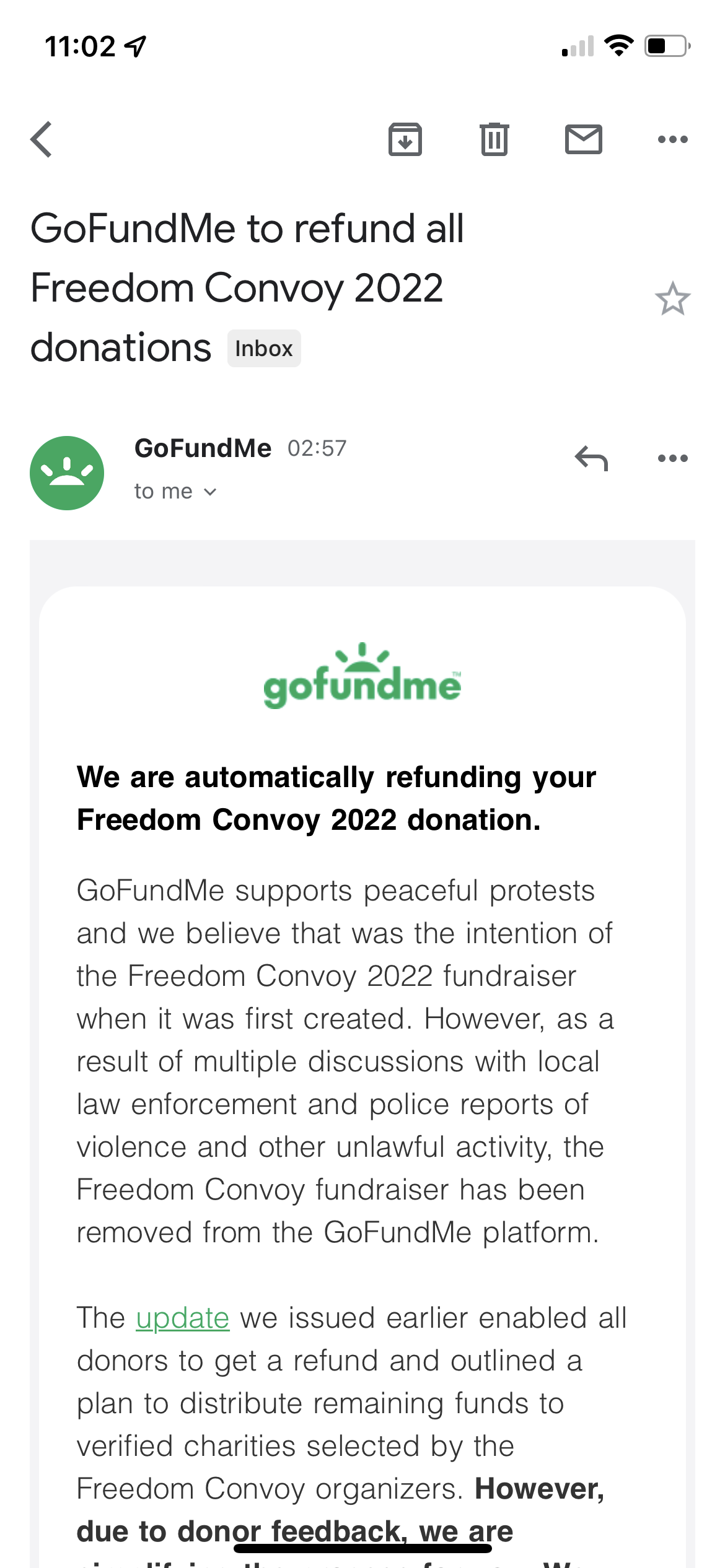The image size is (725, 1568).
Task: Archive this GoFundMe email
Action: tap(405, 139)
